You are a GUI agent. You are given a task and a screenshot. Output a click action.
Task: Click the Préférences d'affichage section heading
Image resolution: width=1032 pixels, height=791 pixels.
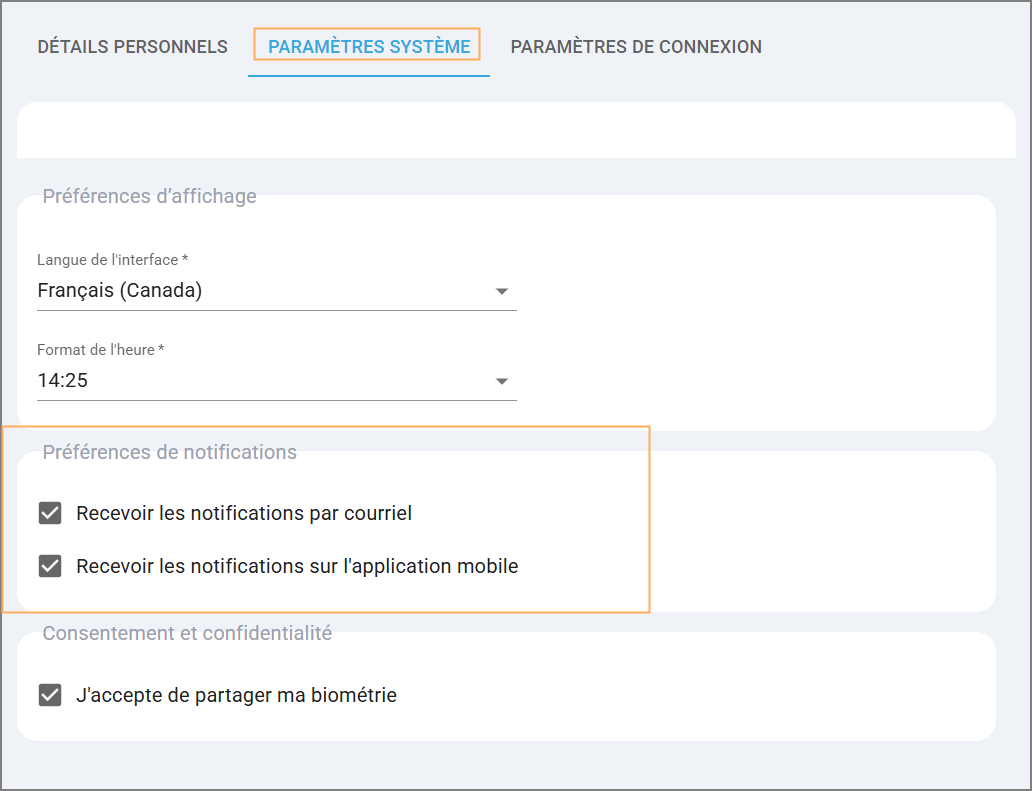[x=149, y=196]
